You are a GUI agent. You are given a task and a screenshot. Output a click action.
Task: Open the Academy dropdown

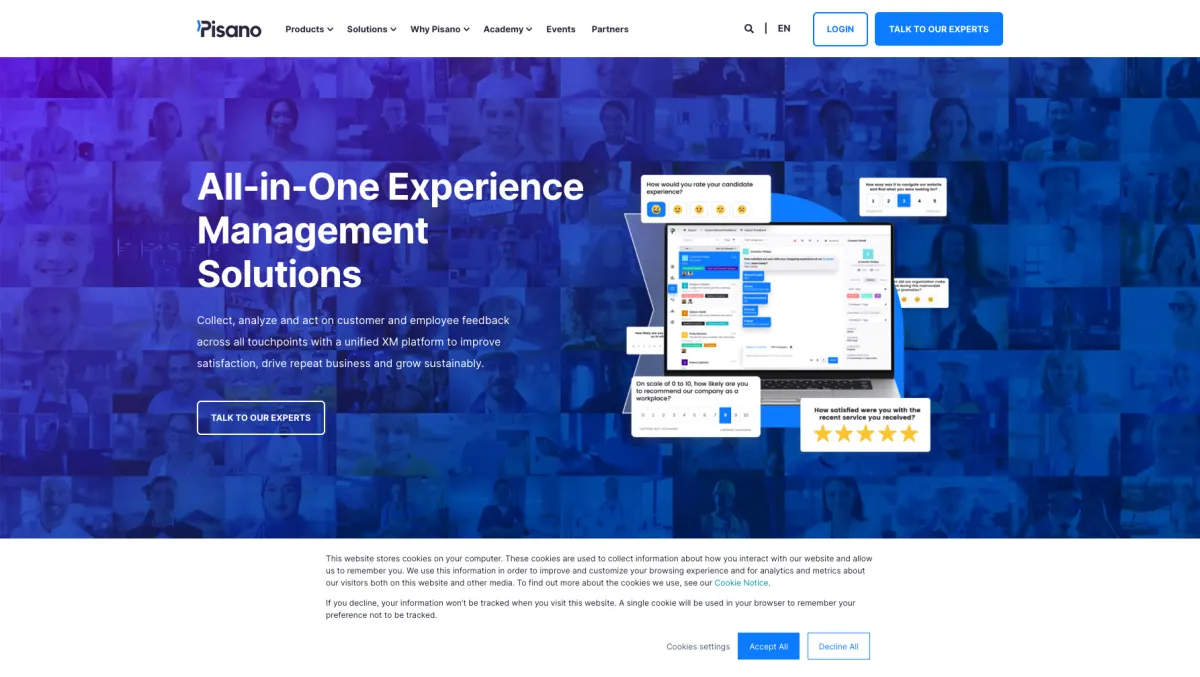(506, 29)
